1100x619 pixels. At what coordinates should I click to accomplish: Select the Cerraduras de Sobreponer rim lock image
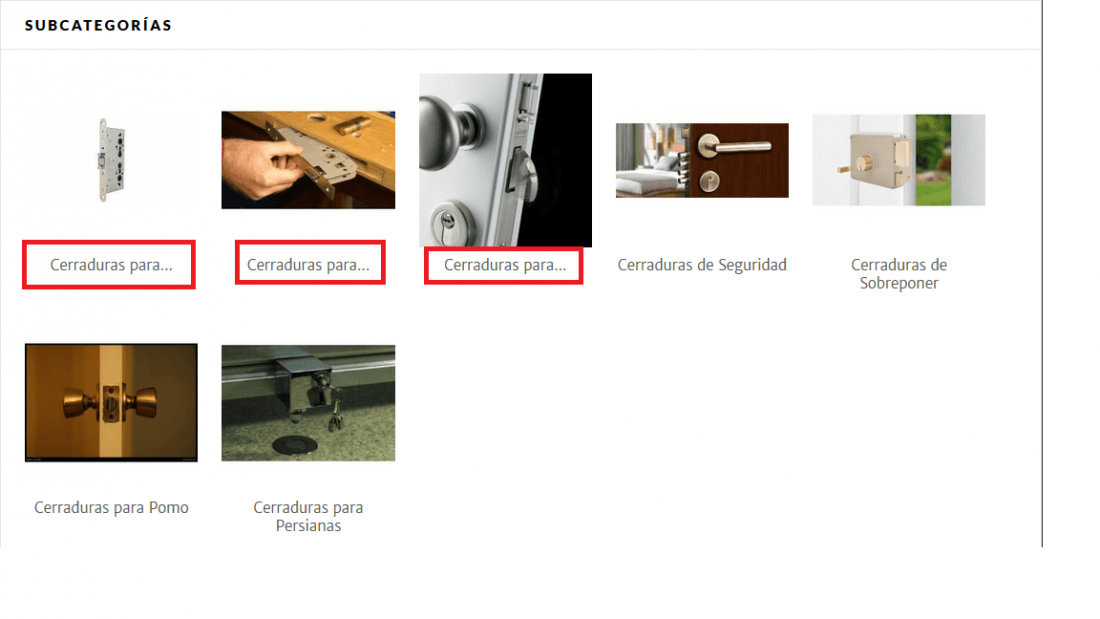coord(899,160)
